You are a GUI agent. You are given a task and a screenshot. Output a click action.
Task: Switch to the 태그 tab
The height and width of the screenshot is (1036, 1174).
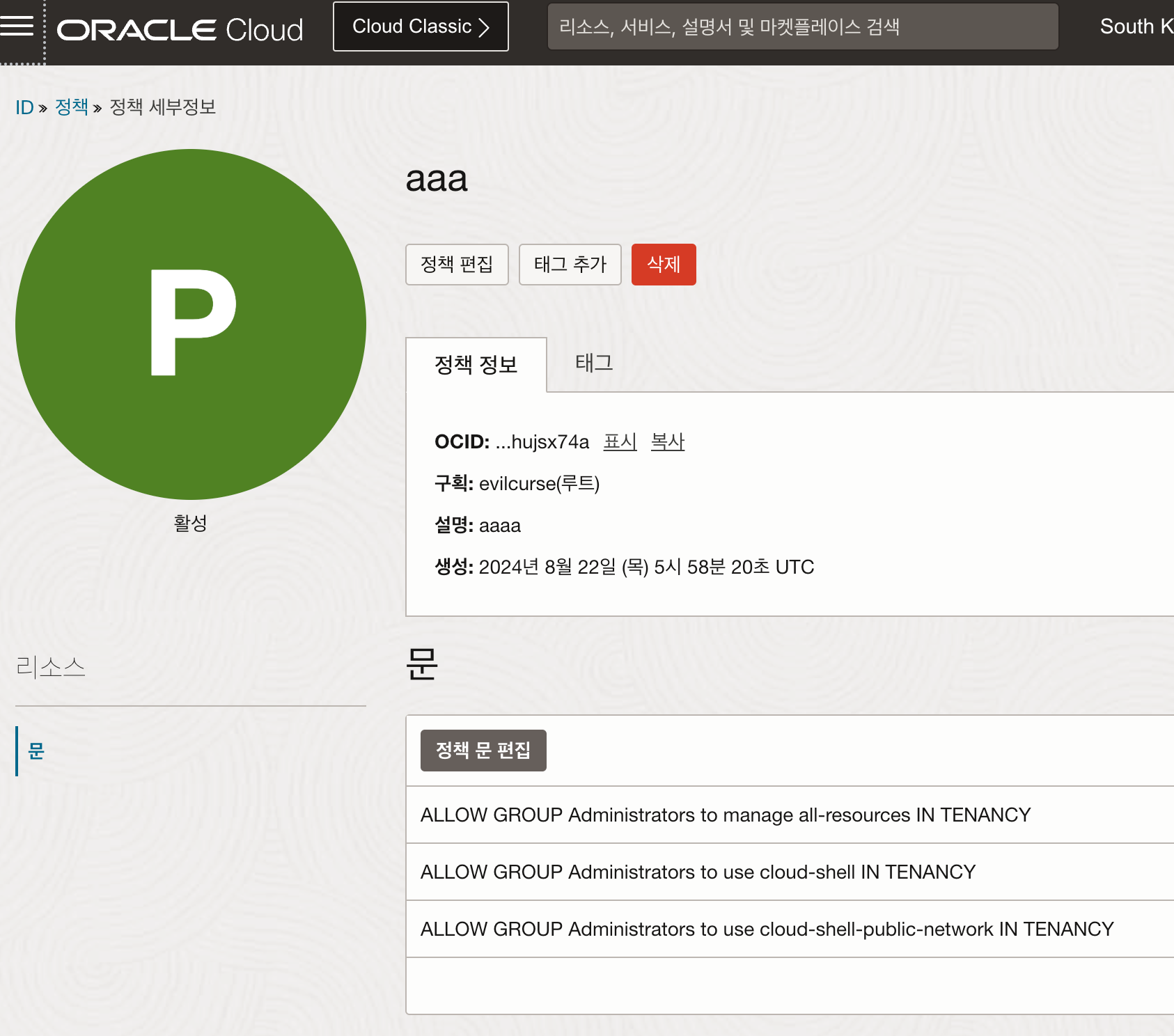click(593, 363)
